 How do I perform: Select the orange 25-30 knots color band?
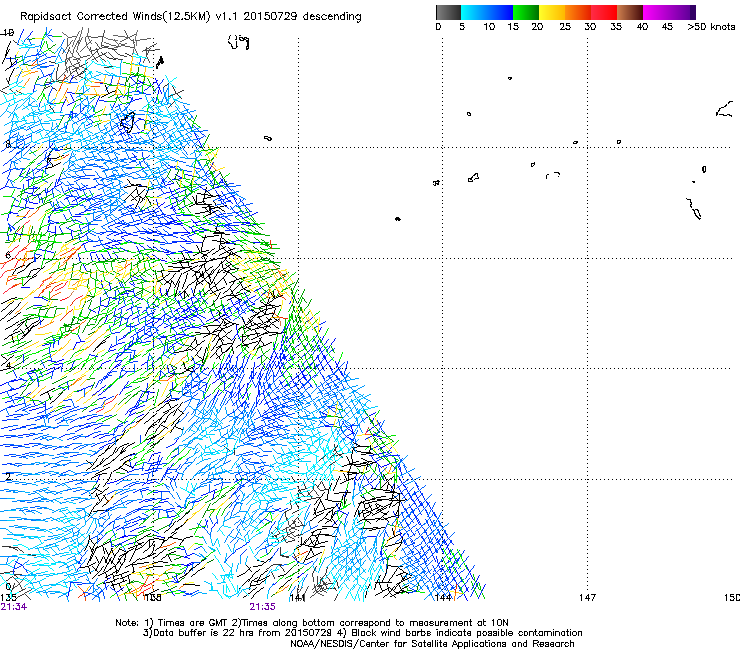click(x=578, y=12)
